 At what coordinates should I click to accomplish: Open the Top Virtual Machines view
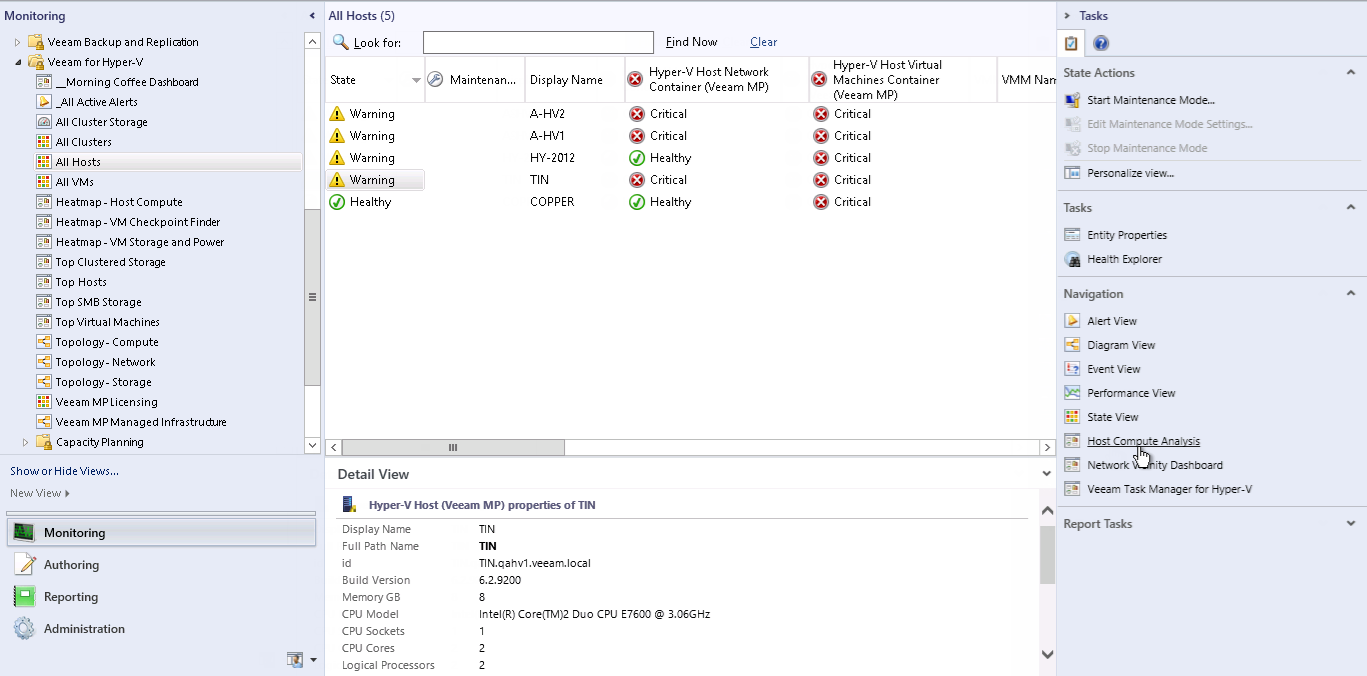click(108, 322)
